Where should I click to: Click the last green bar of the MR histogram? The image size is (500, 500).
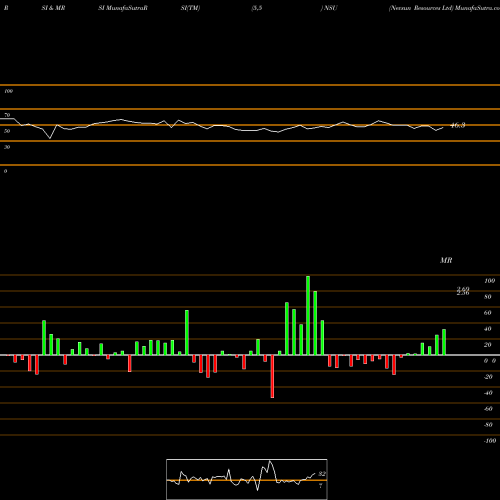pyautogui.click(x=444, y=342)
